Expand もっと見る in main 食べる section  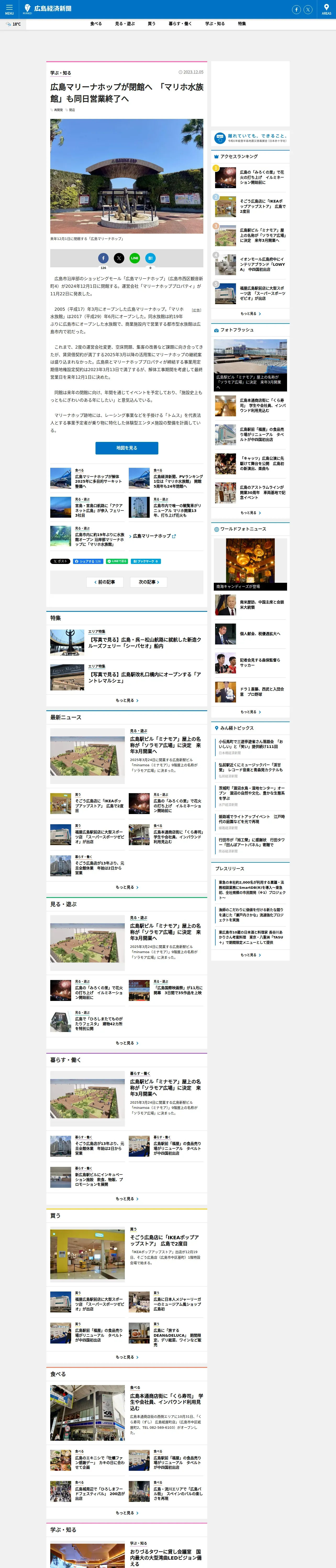pyautogui.click(x=127, y=1513)
